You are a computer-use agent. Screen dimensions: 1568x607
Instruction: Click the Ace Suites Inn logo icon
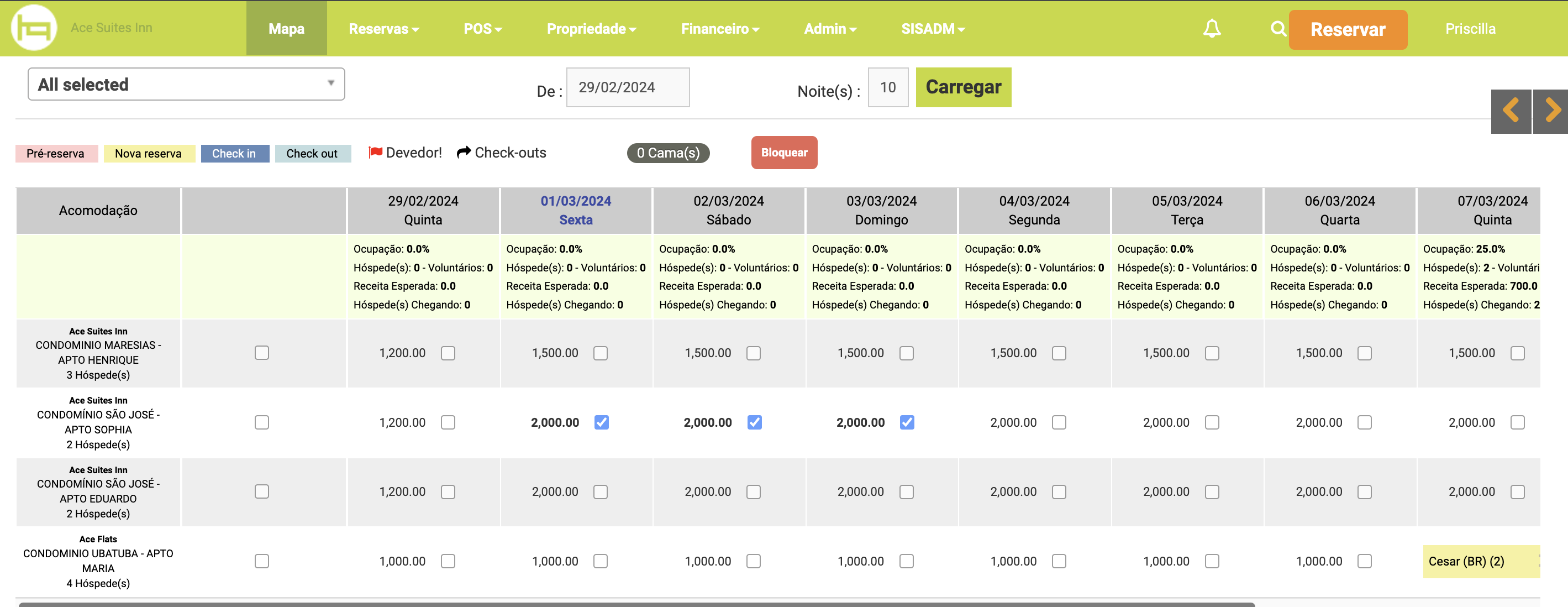tap(34, 28)
